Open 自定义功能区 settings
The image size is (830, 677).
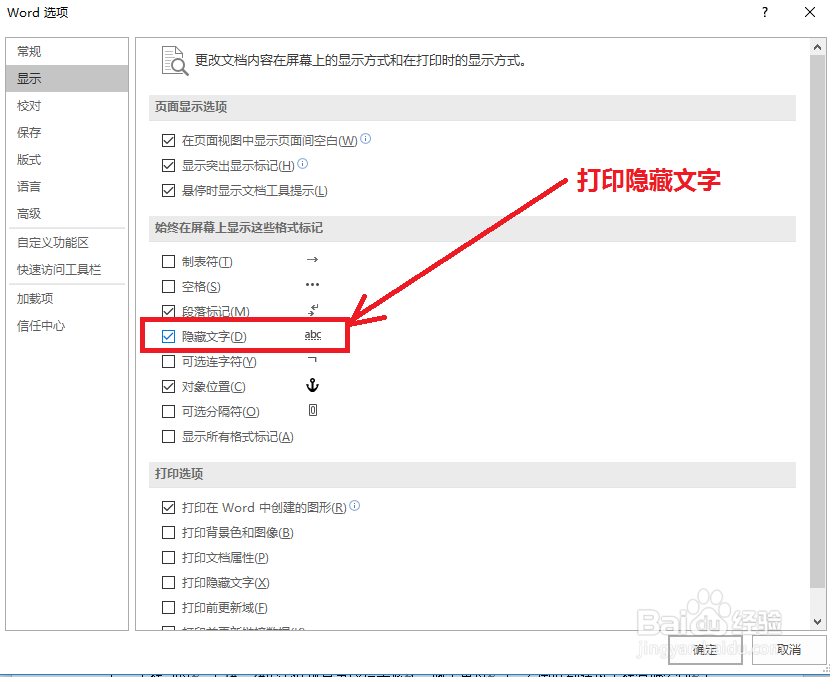67,242
